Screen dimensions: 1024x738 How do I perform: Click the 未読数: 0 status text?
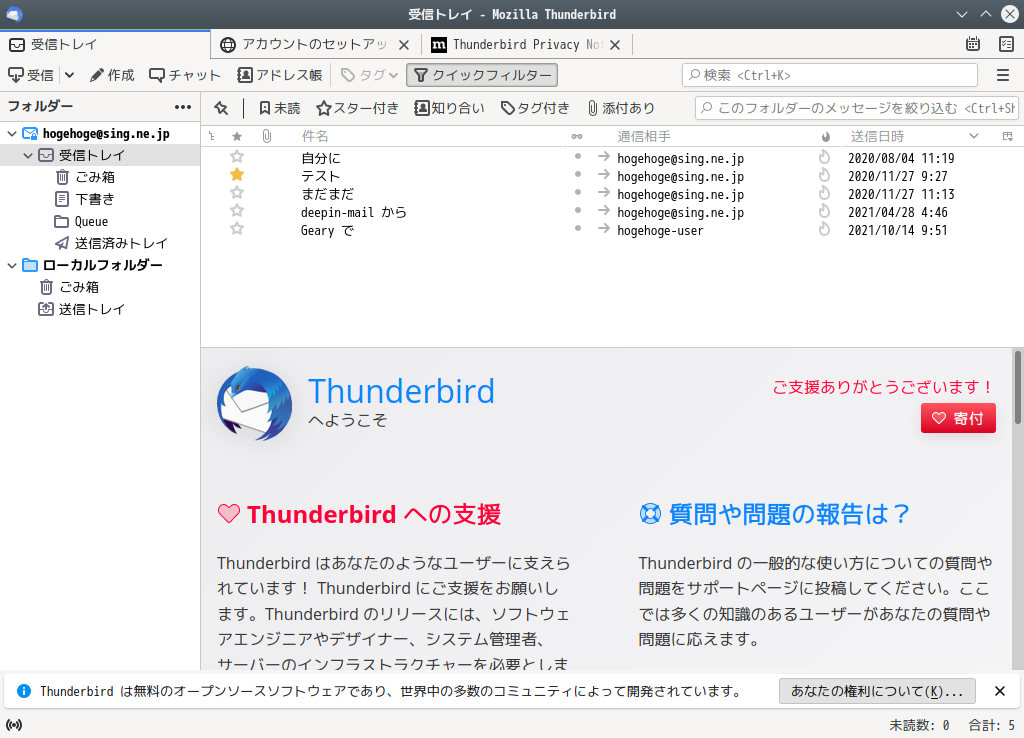[x=920, y=725]
